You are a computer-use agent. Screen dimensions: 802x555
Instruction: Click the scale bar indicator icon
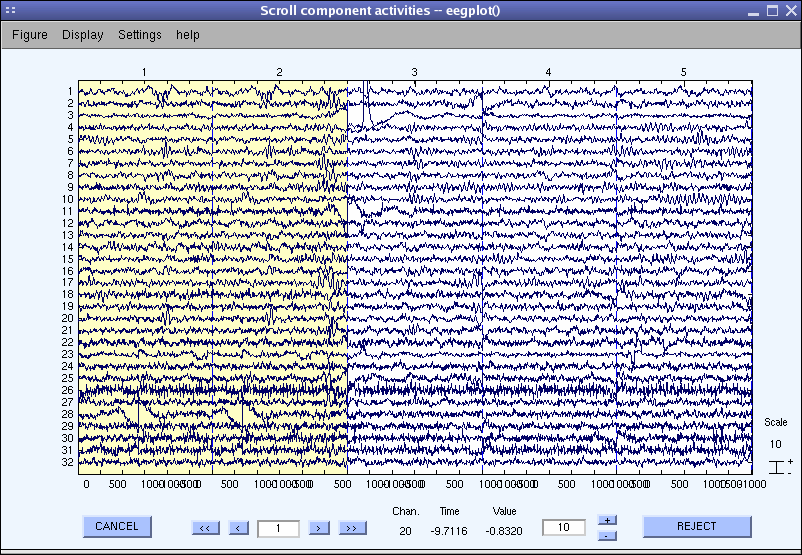(x=777, y=466)
